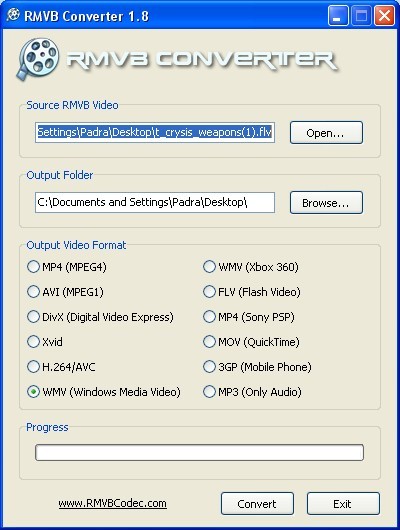Maximize the RMVB Converter window
Screen dimensions: 400x530
point(361,16)
